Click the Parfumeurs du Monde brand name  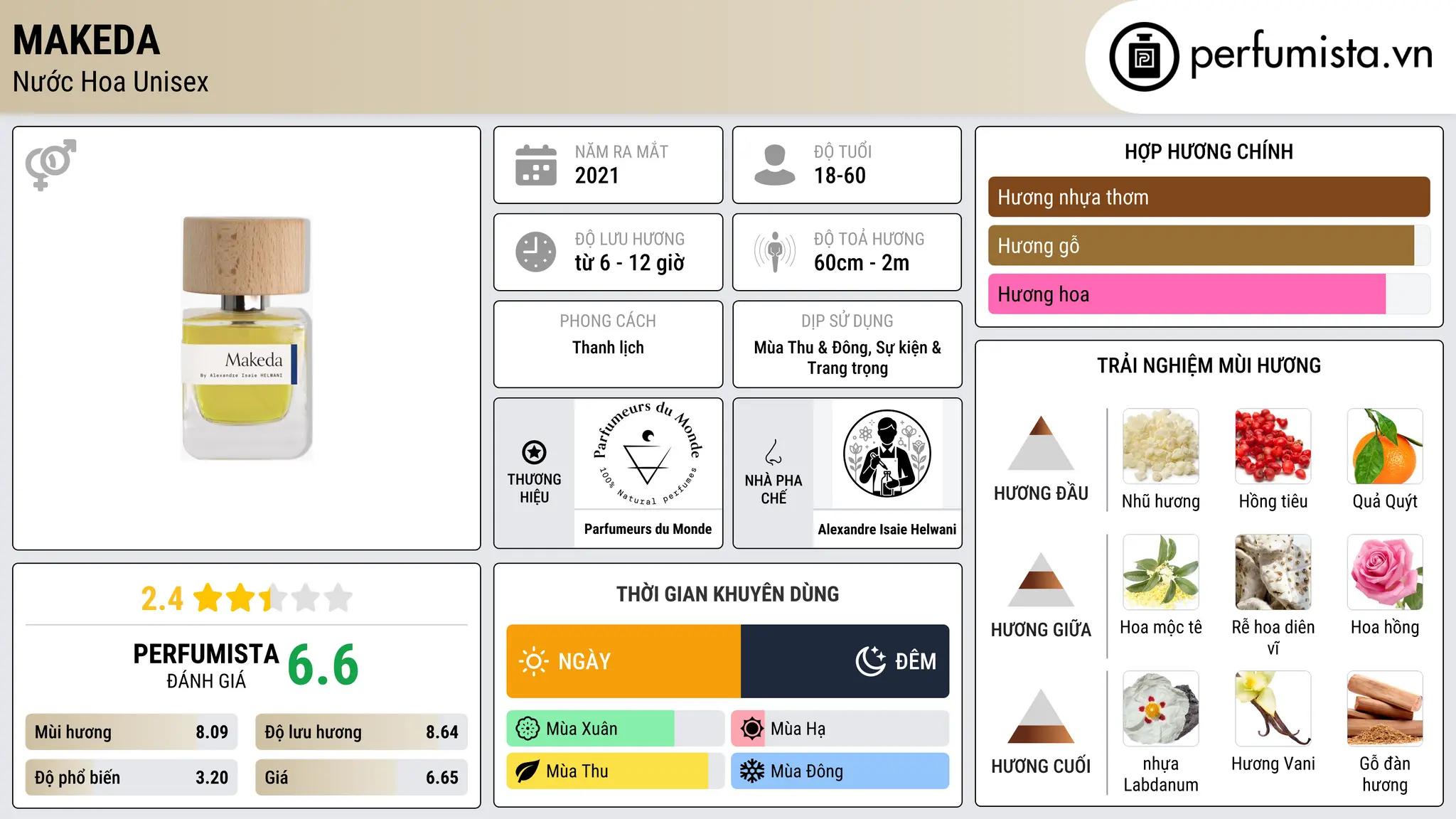coord(648,529)
